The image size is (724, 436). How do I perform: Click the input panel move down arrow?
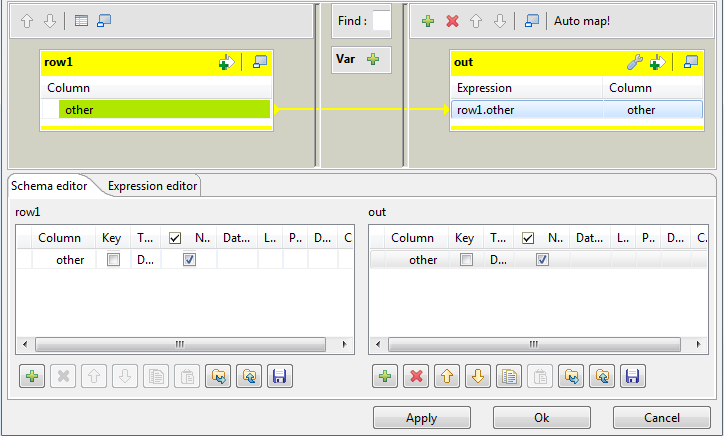coord(50,21)
